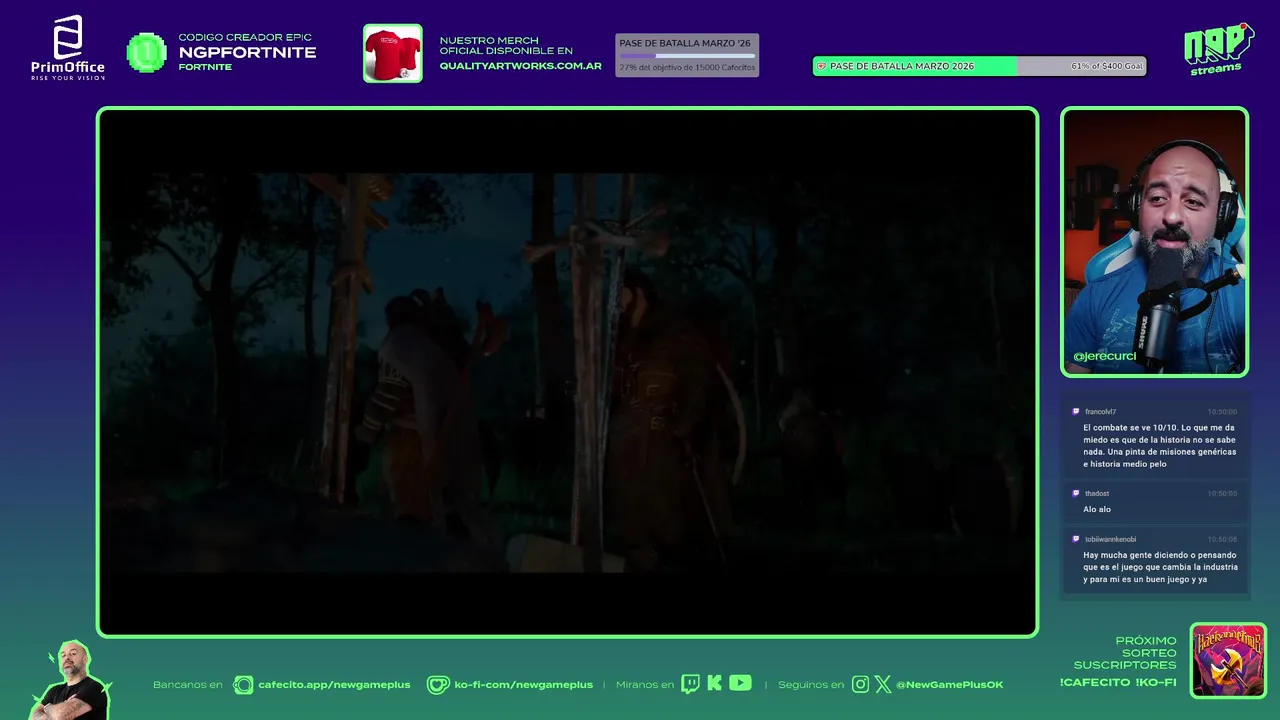Select username francolvl7 in chat
The height and width of the screenshot is (720, 1280).
(1100, 412)
